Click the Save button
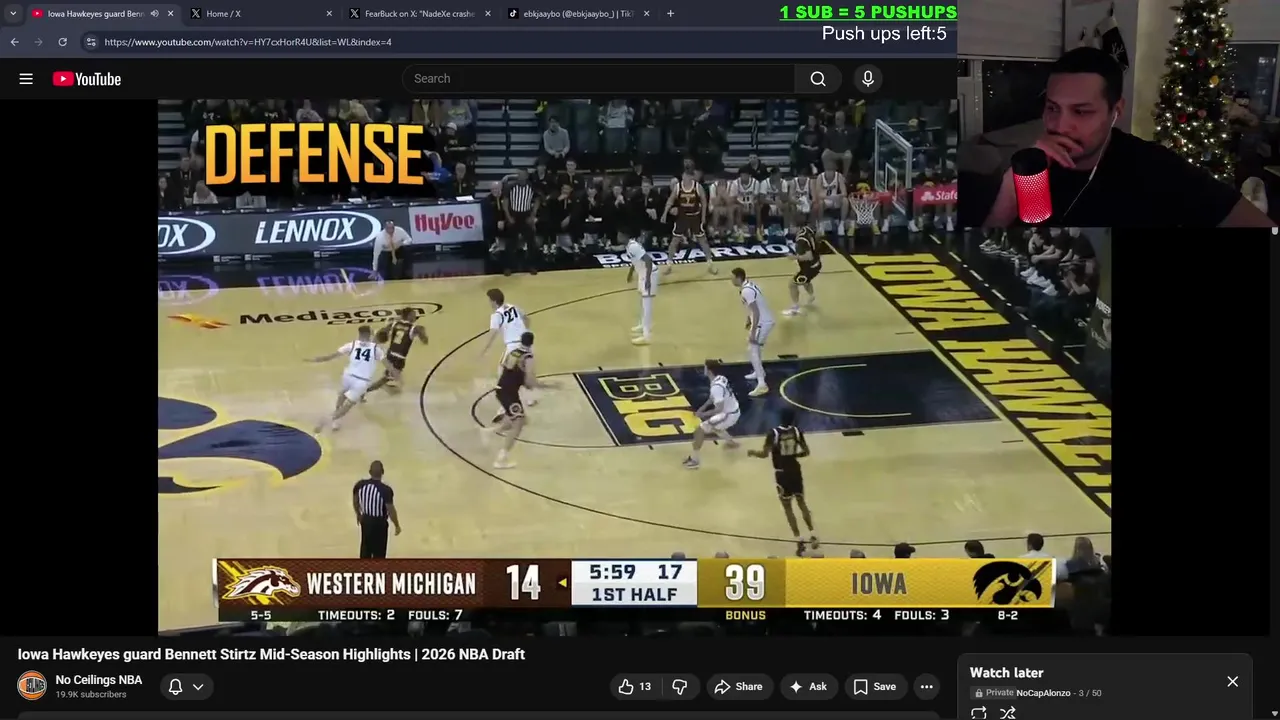This screenshot has width=1280, height=720. pos(875,687)
